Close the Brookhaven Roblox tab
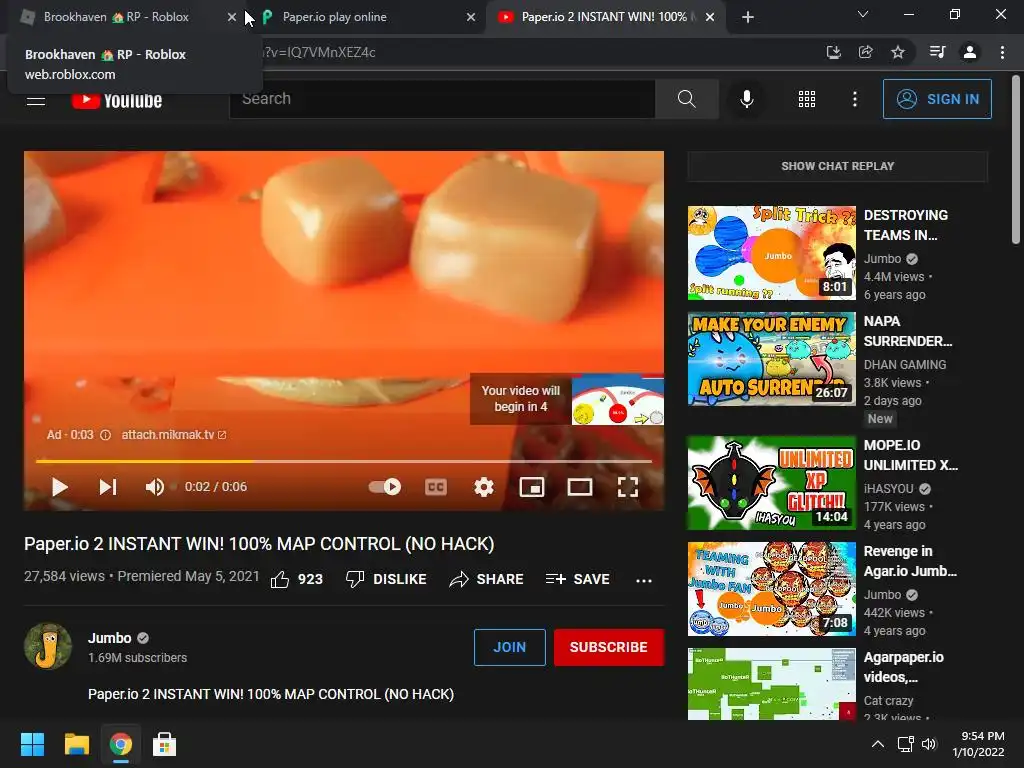 232,17
